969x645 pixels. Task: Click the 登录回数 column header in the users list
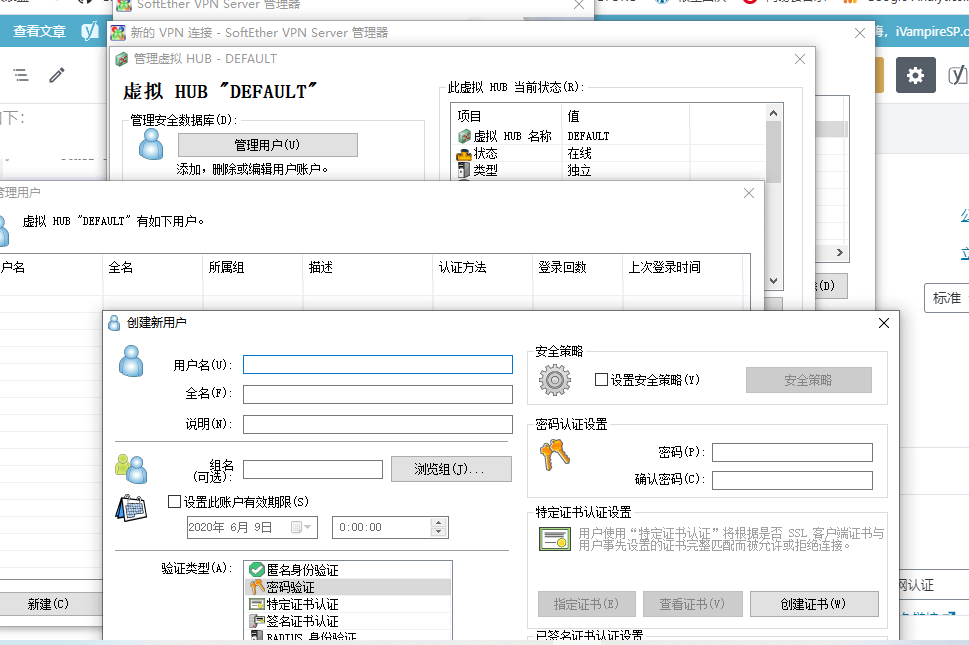577,267
